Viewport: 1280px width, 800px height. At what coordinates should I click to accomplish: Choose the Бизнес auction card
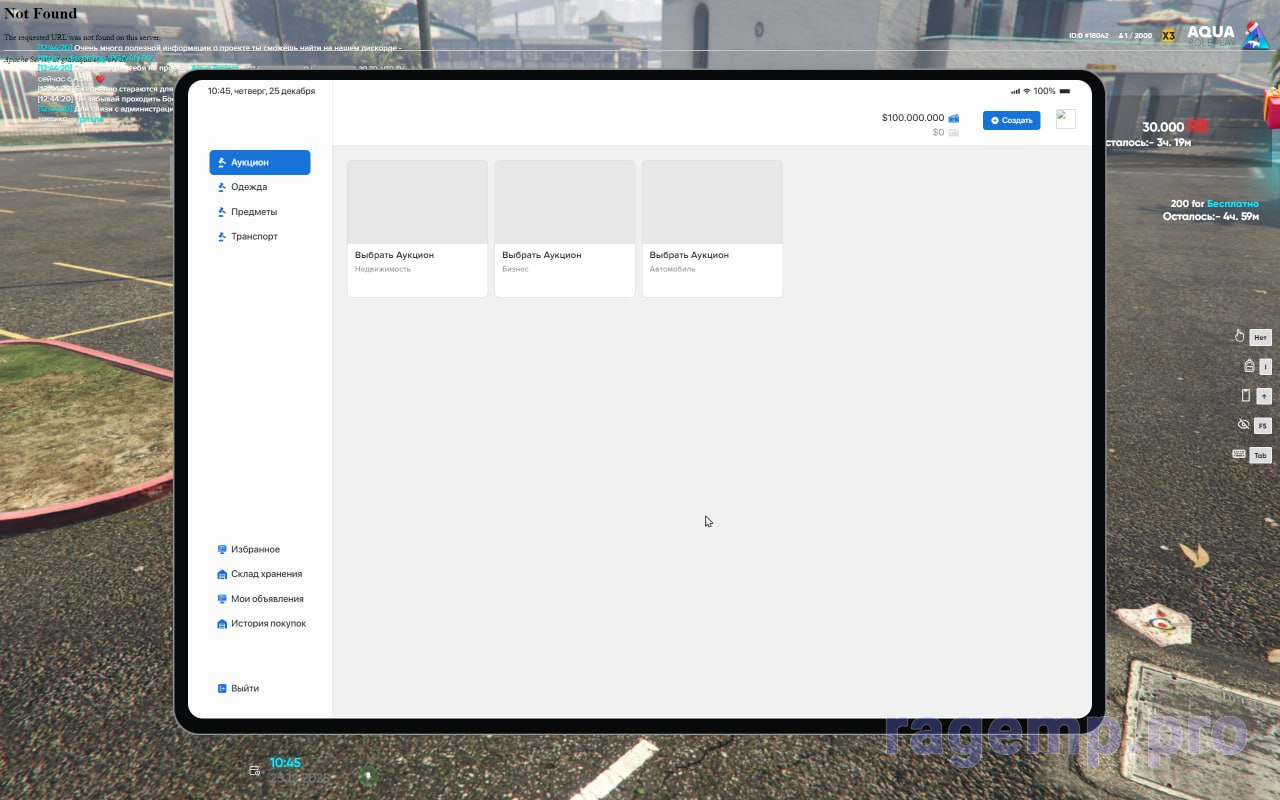coord(564,228)
